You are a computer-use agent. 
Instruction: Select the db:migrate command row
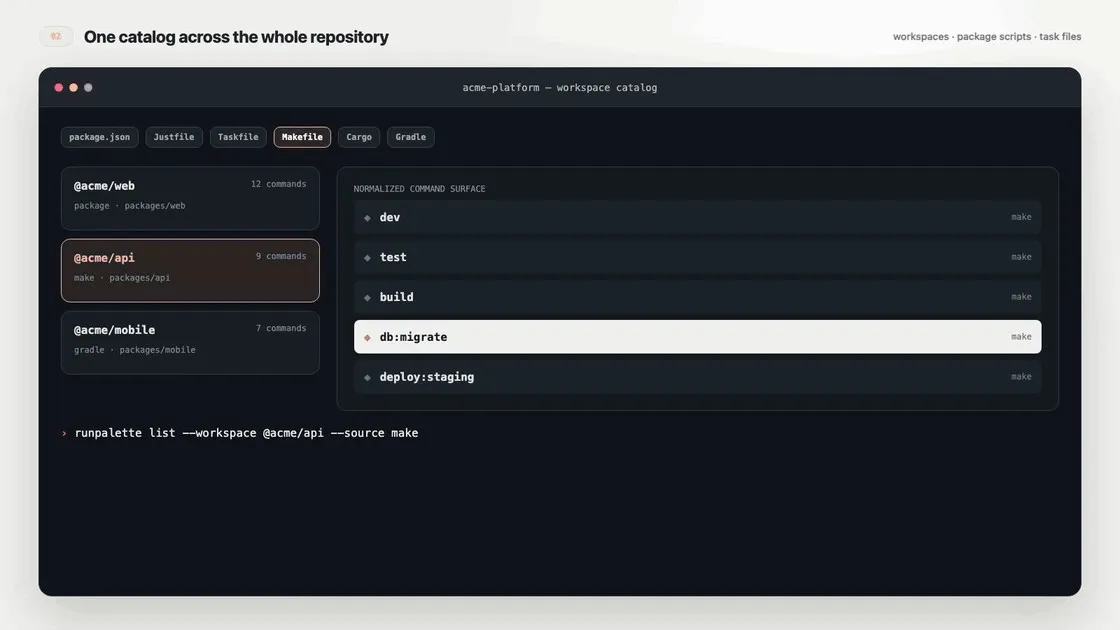(697, 336)
